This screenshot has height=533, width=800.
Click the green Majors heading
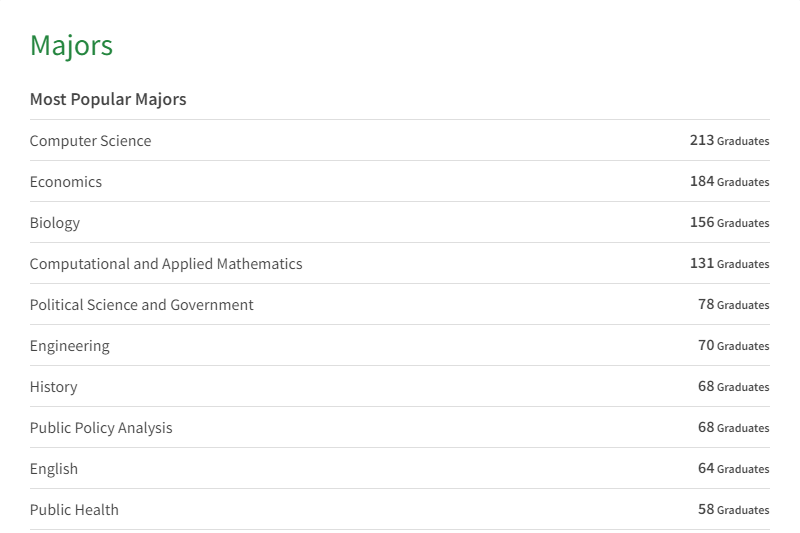click(71, 45)
